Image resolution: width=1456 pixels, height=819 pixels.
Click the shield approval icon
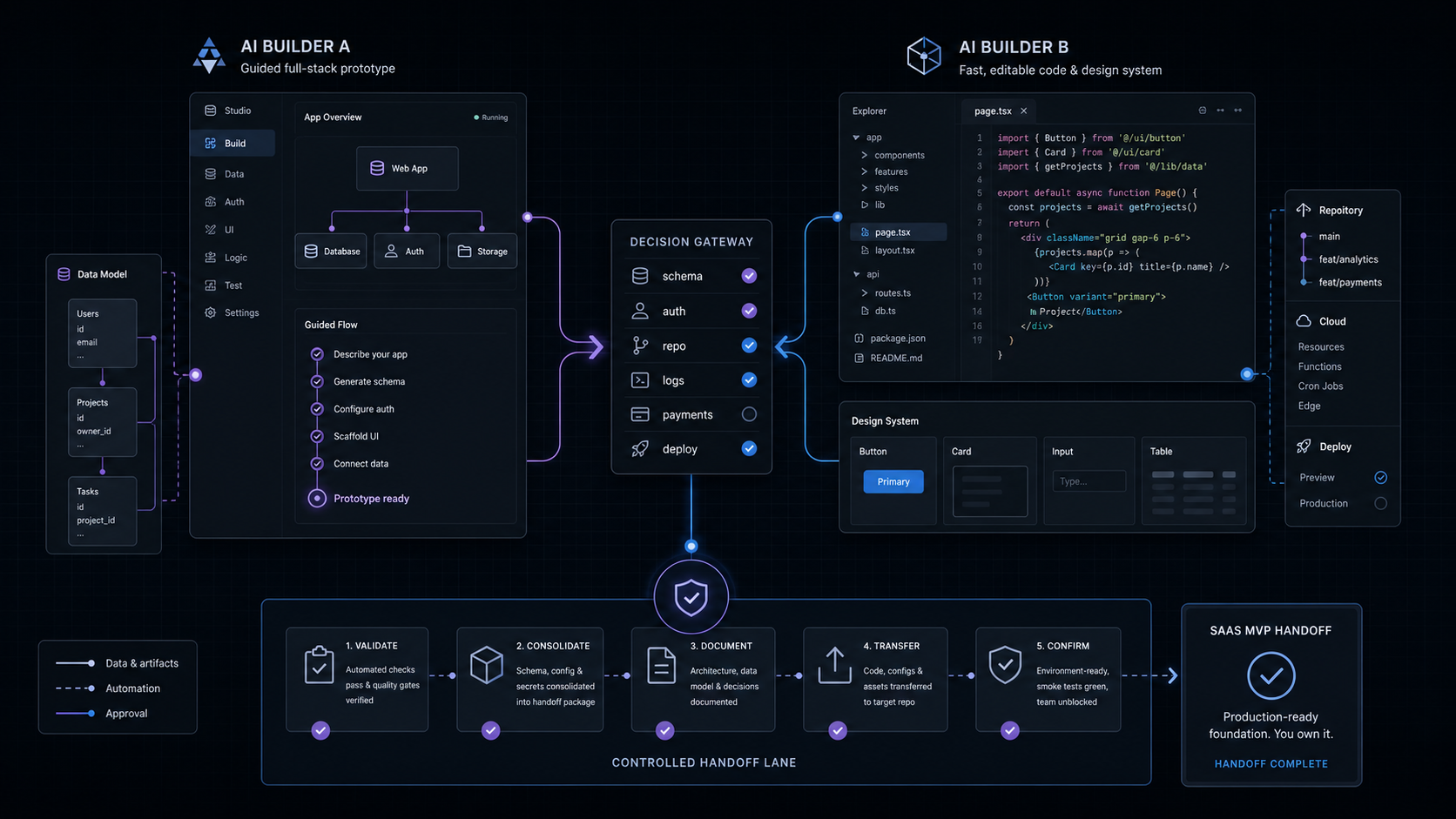(691, 597)
